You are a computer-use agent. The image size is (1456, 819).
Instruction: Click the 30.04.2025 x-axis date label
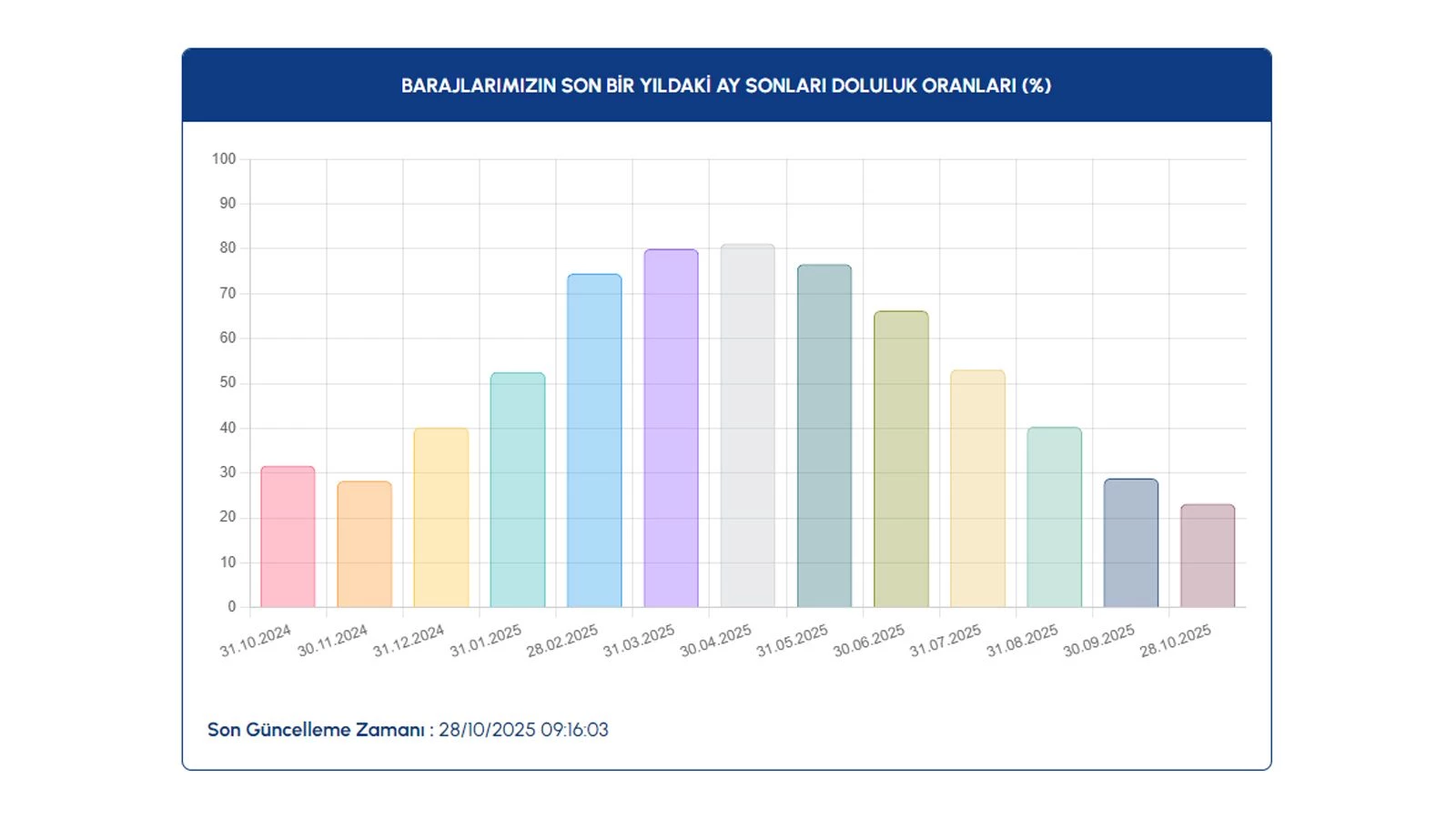pos(716,641)
